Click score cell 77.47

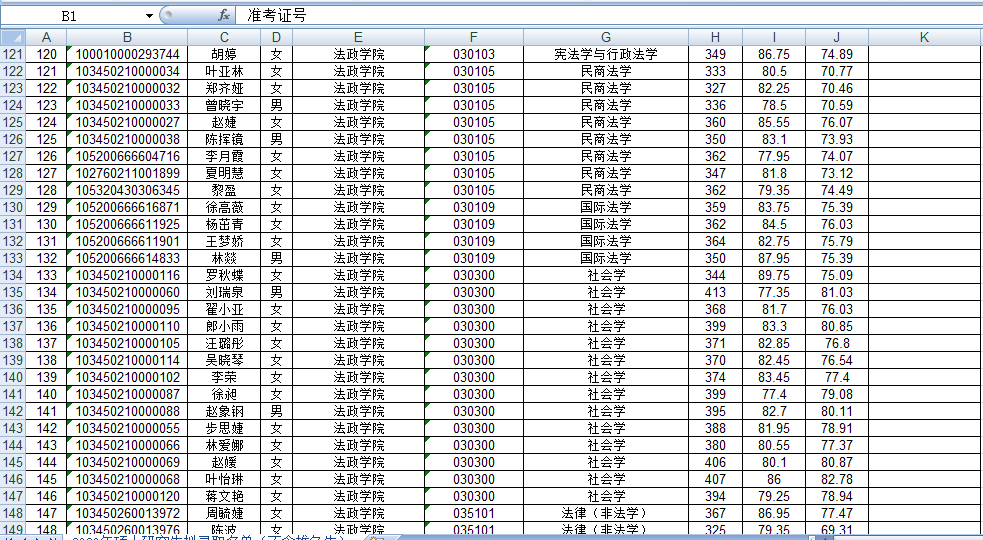[x=837, y=513]
